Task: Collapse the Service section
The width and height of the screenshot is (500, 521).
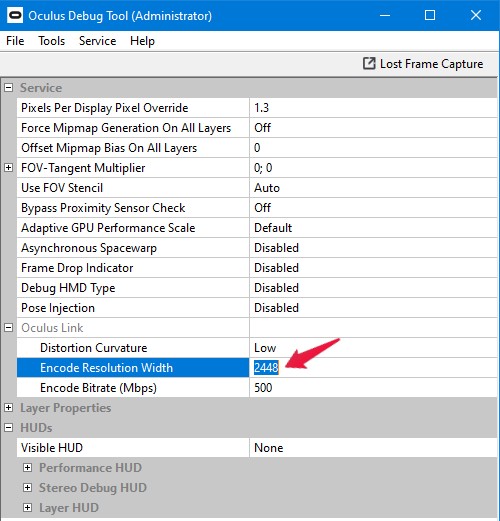Action: click(x=9, y=88)
